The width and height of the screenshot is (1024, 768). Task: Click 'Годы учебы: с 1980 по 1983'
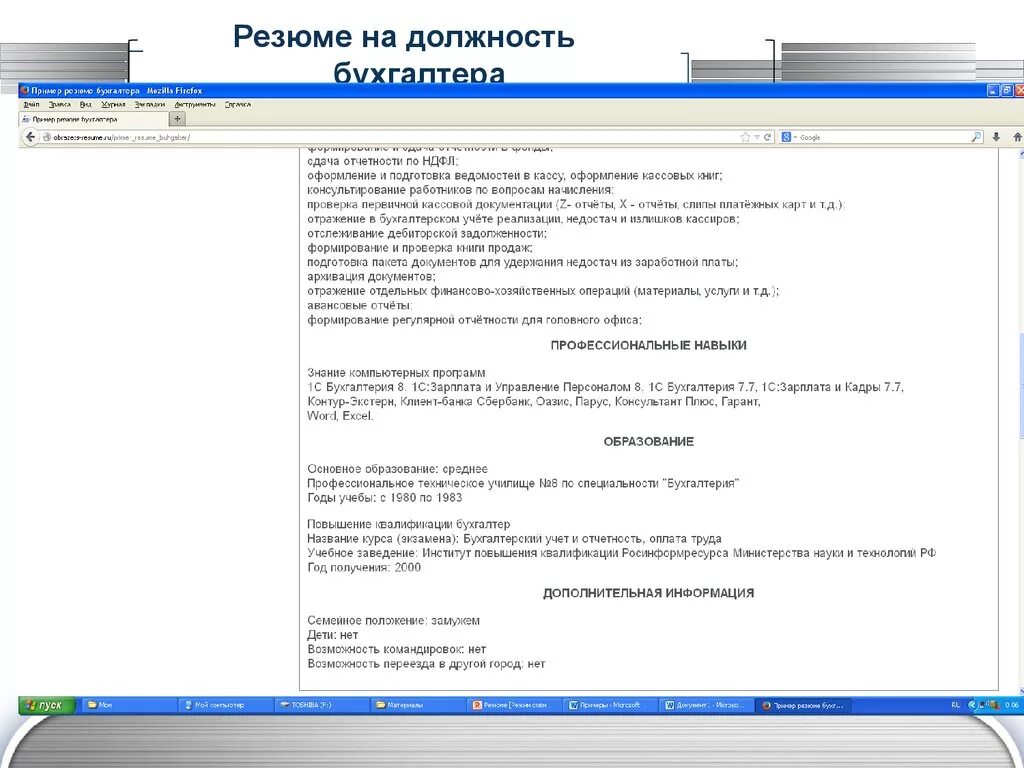coord(385,498)
